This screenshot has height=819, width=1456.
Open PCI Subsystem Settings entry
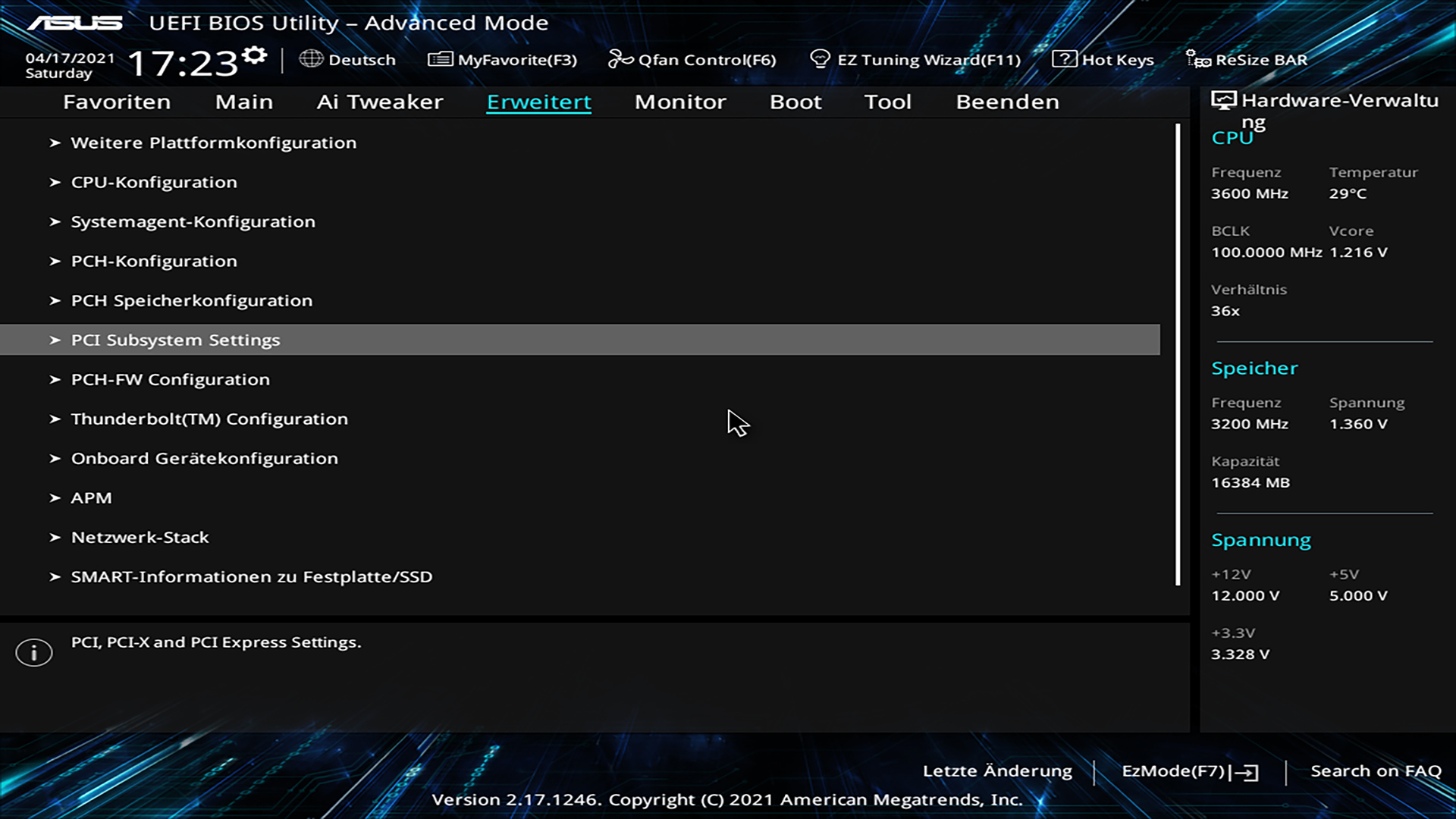175,340
